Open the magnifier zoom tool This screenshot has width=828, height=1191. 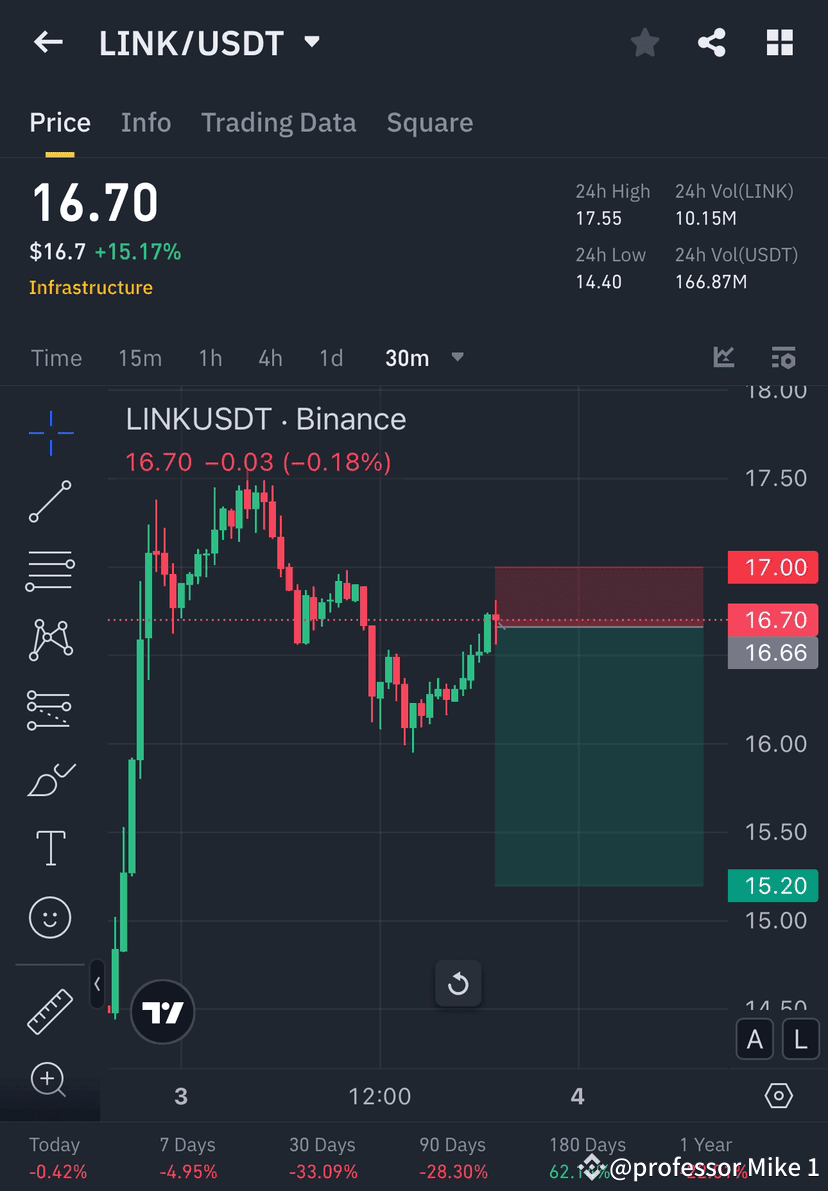point(50,1080)
